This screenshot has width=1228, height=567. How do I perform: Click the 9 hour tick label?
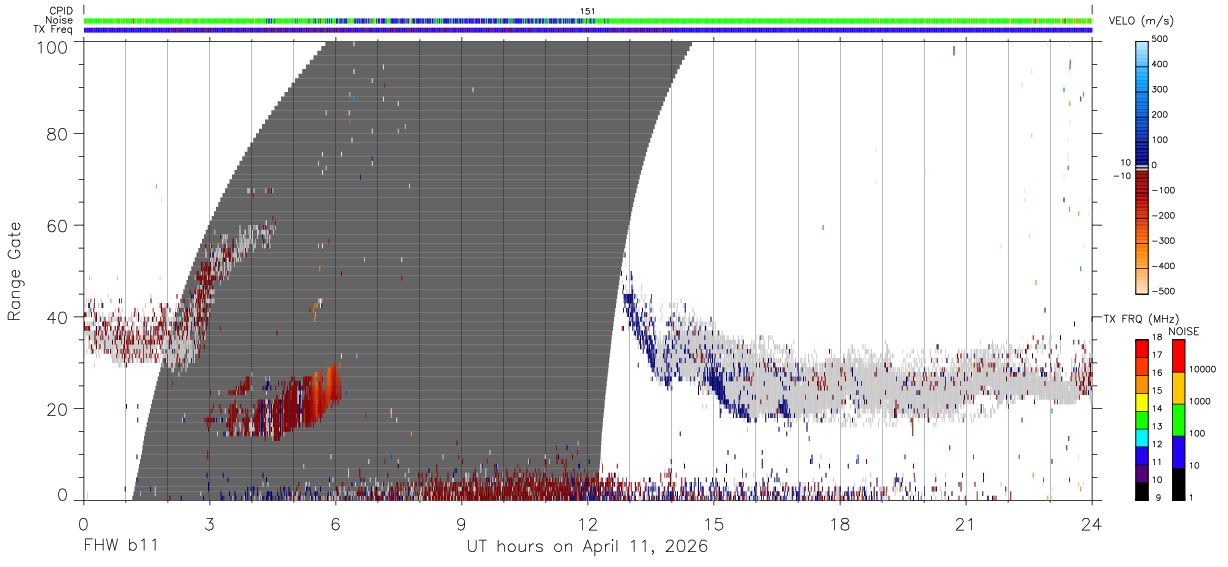pos(461,523)
